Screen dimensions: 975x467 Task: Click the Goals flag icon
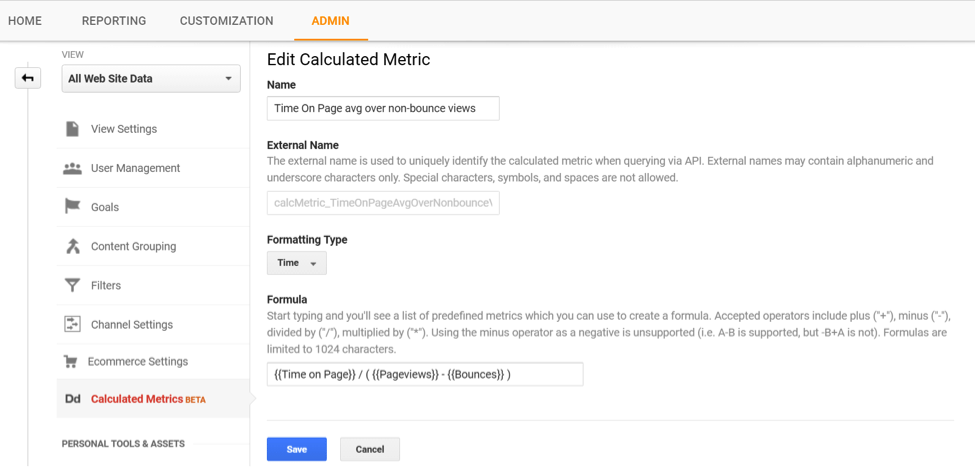72,207
